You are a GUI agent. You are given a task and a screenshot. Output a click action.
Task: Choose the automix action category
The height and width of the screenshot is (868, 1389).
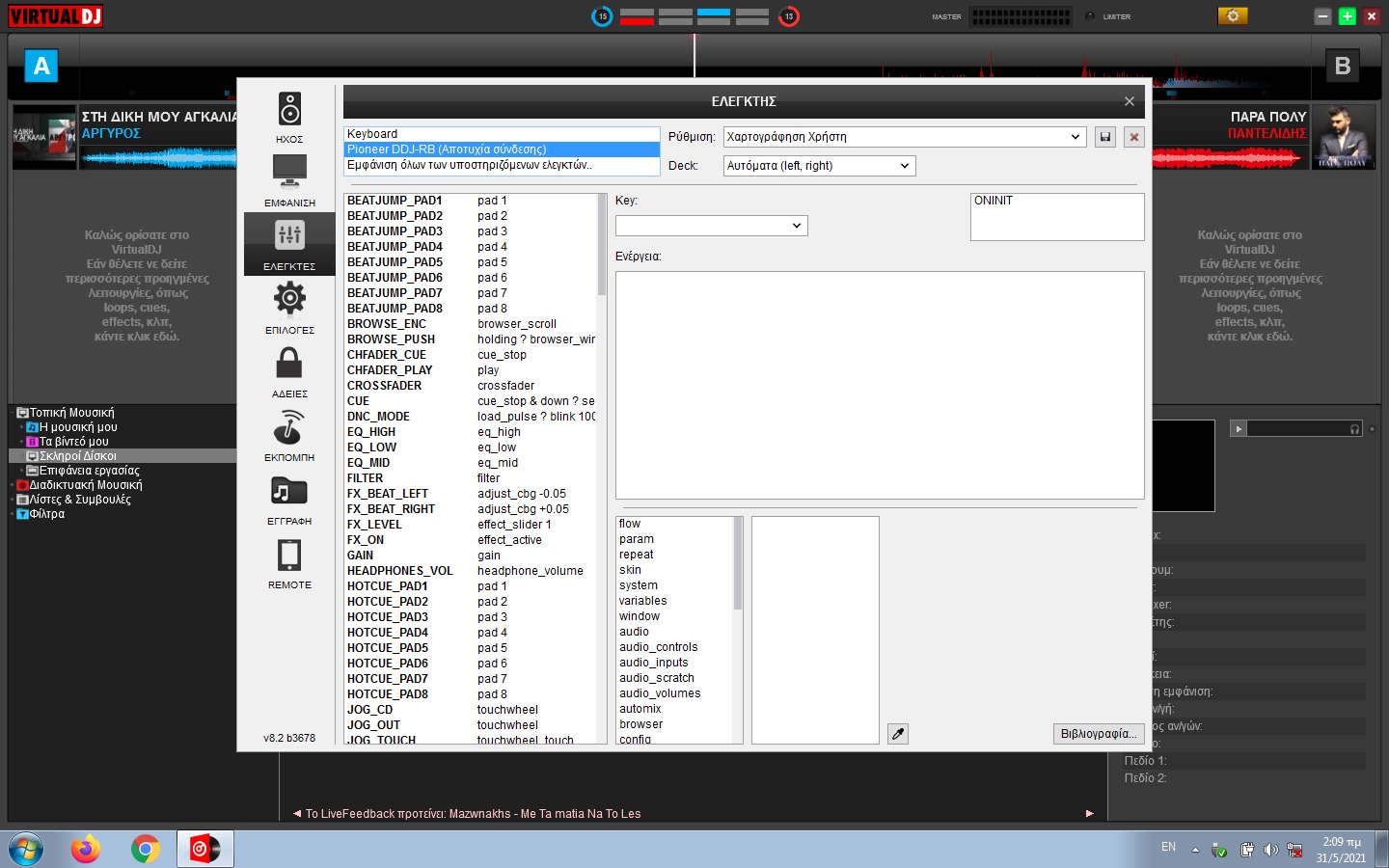(675, 709)
